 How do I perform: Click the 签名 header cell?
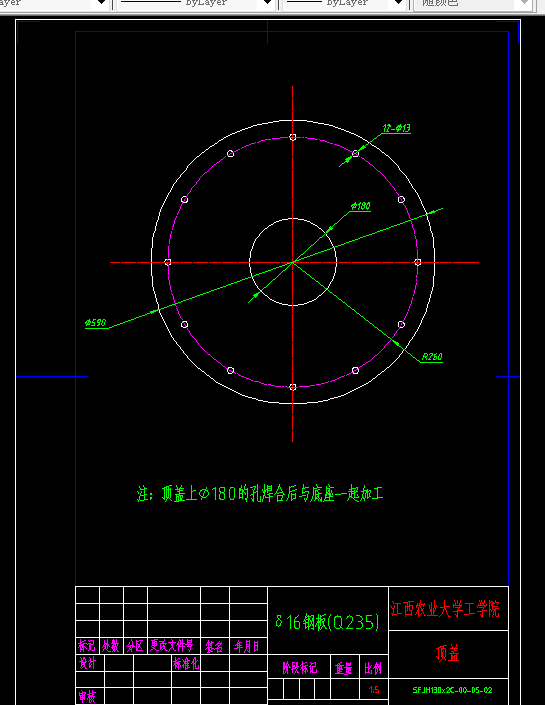point(214,646)
